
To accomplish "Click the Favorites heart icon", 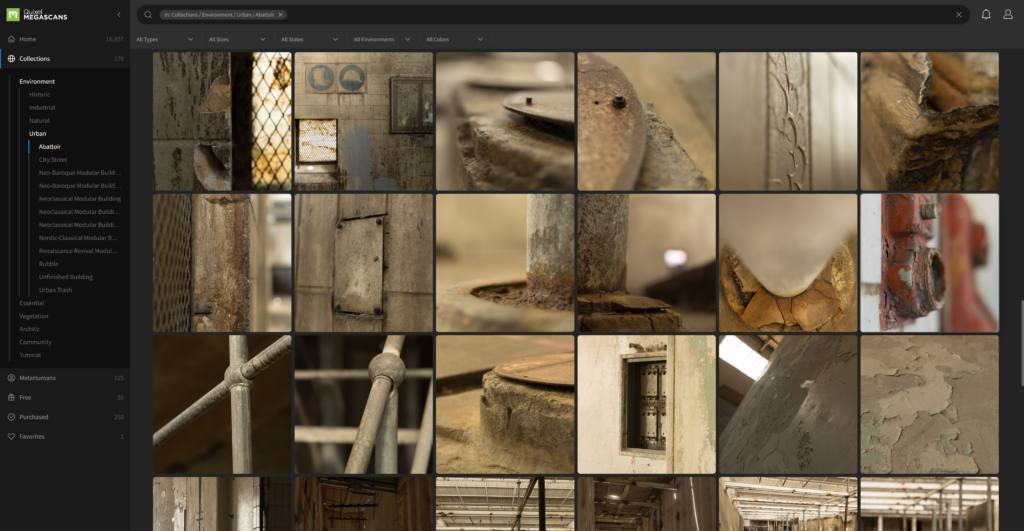I will pos(11,436).
